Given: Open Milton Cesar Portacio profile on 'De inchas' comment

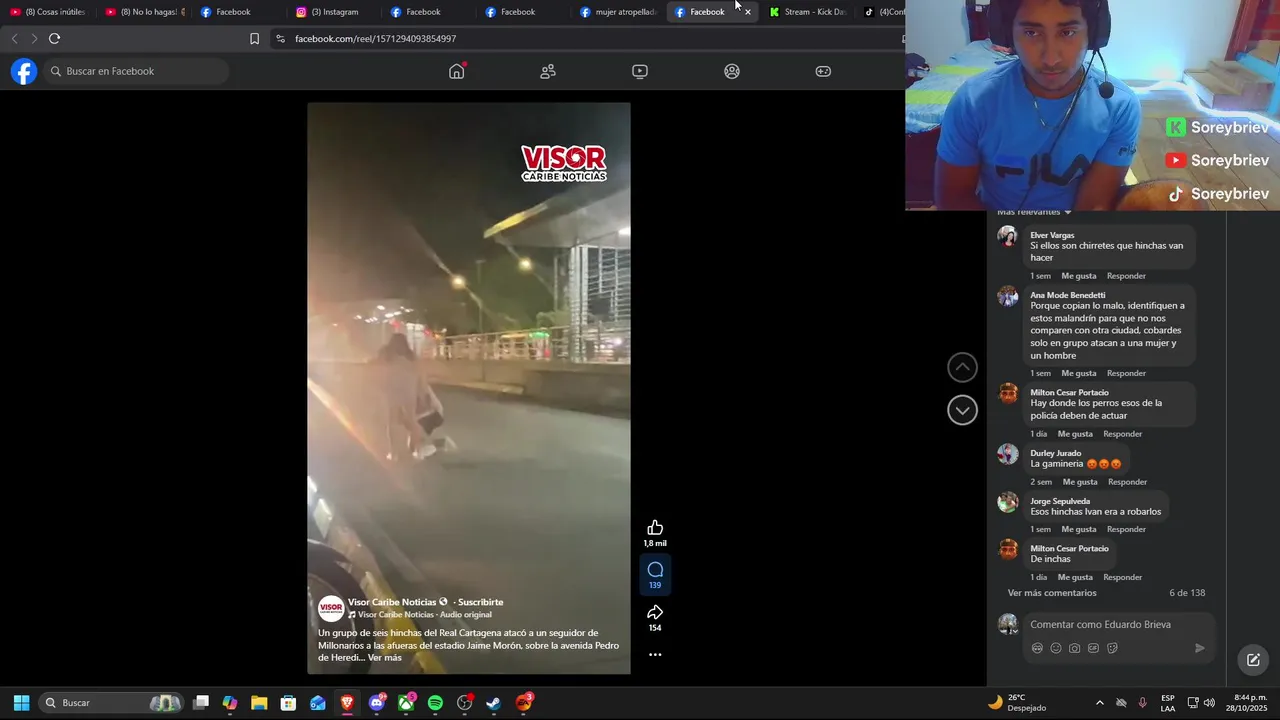Looking at the screenshot, I should [1069, 548].
